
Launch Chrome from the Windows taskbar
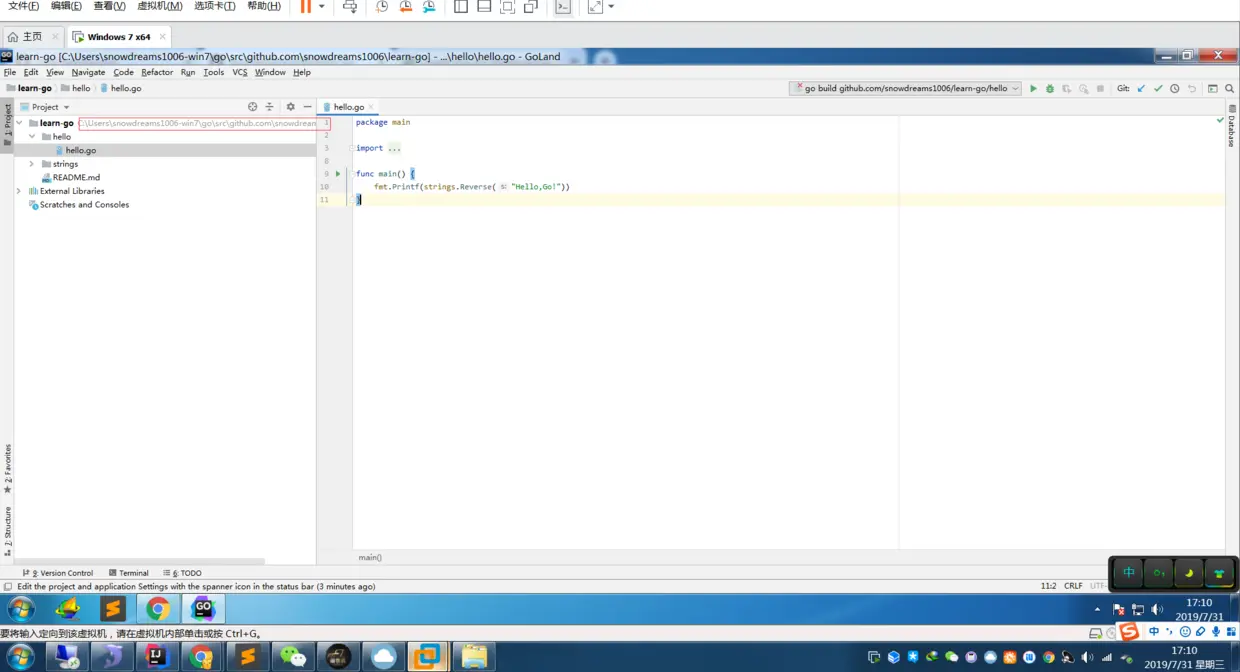(157, 608)
